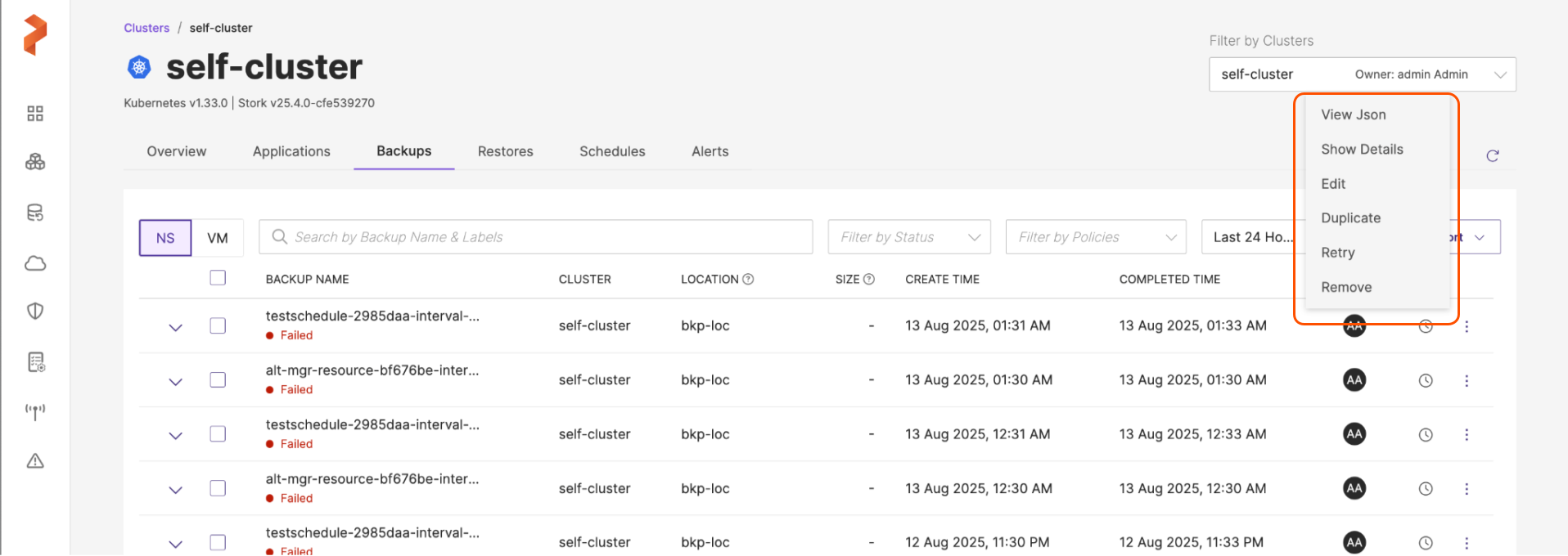The image size is (1568, 556).
Task: Open the Filter by Policies dropdown
Action: [x=1095, y=237]
